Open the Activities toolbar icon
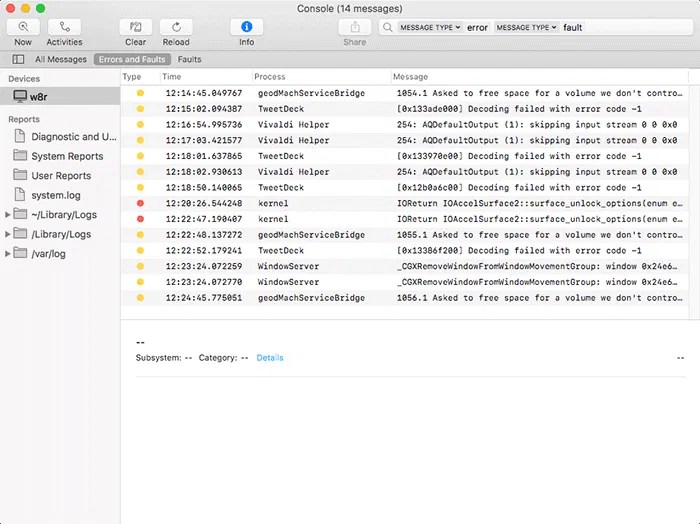 [x=64, y=27]
